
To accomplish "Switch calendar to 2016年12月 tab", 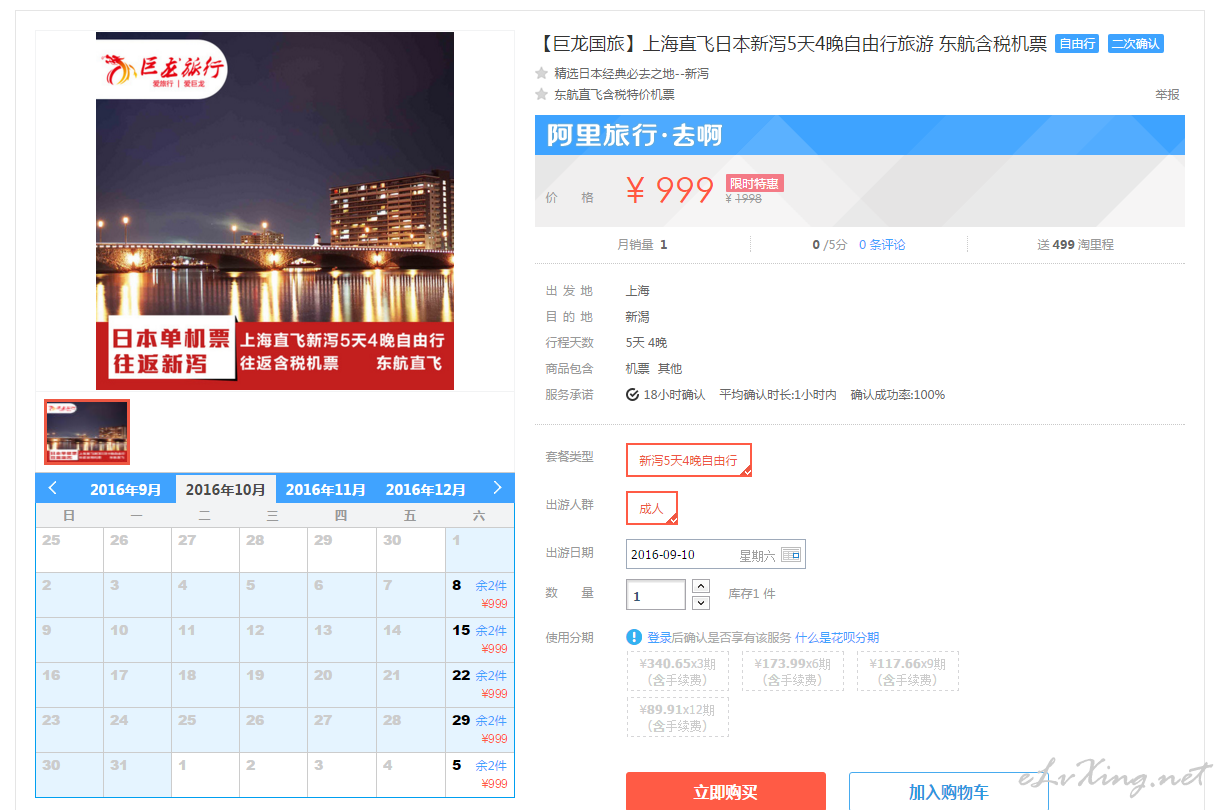I will [x=426, y=489].
